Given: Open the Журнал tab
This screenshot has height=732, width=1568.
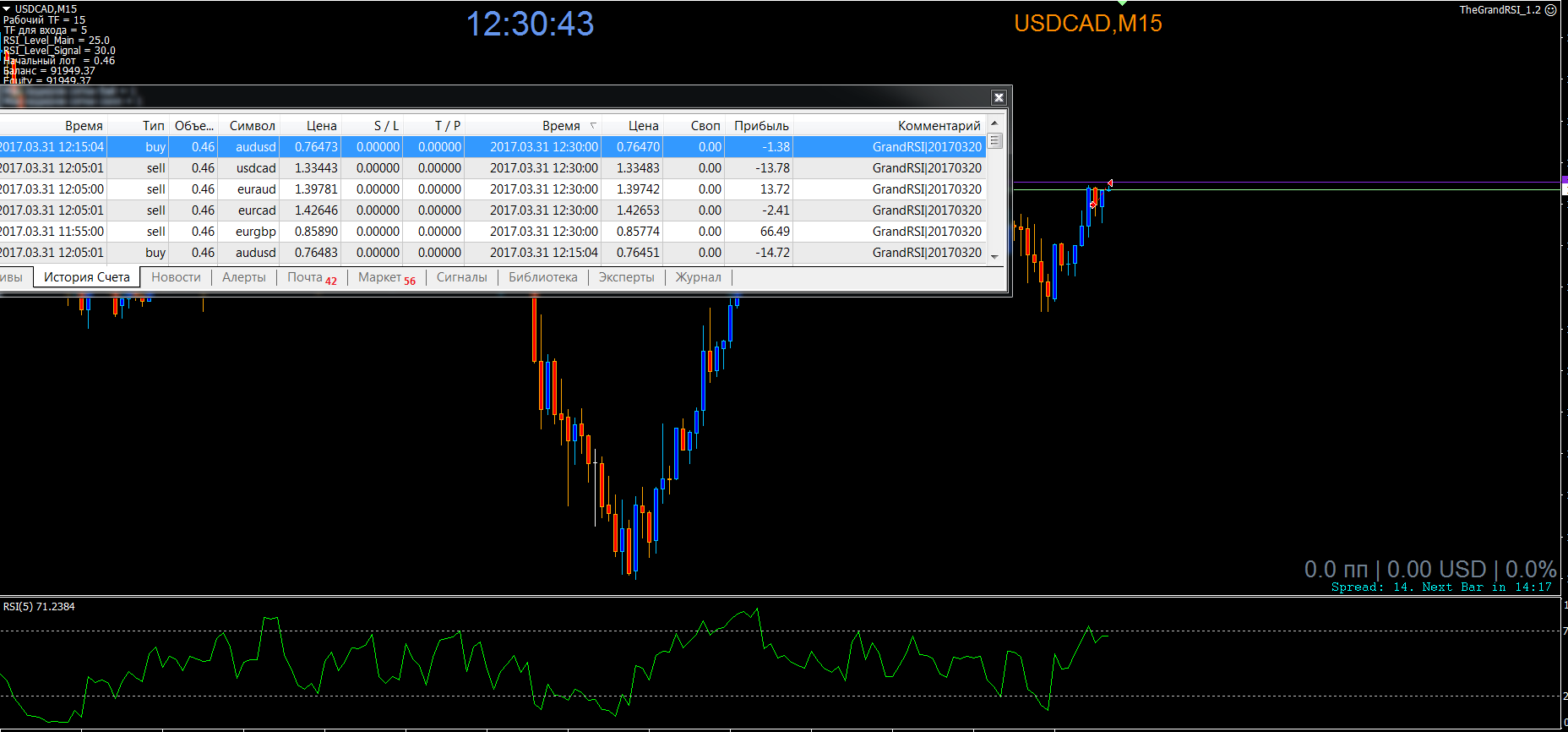Looking at the screenshot, I should coord(698,276).
